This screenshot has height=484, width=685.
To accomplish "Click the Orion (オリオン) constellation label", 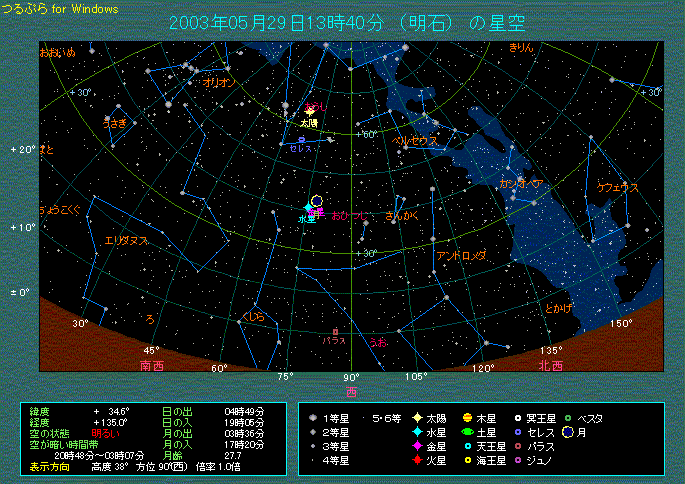I will tap(218, 83).
